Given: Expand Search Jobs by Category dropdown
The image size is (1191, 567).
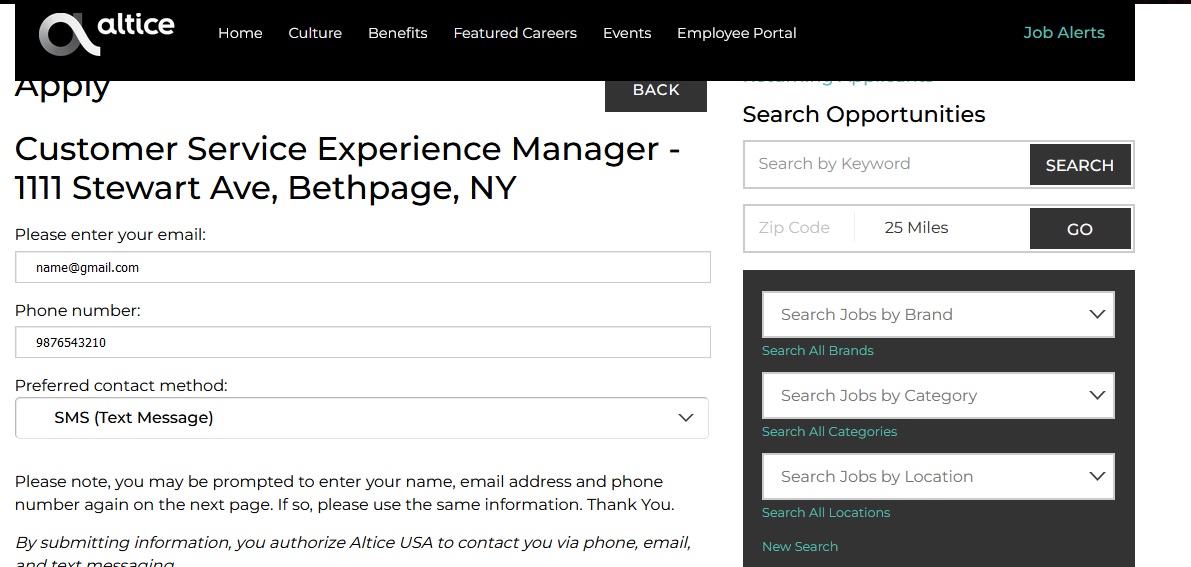Looking at the screenshot, I should tap(938, 395).
